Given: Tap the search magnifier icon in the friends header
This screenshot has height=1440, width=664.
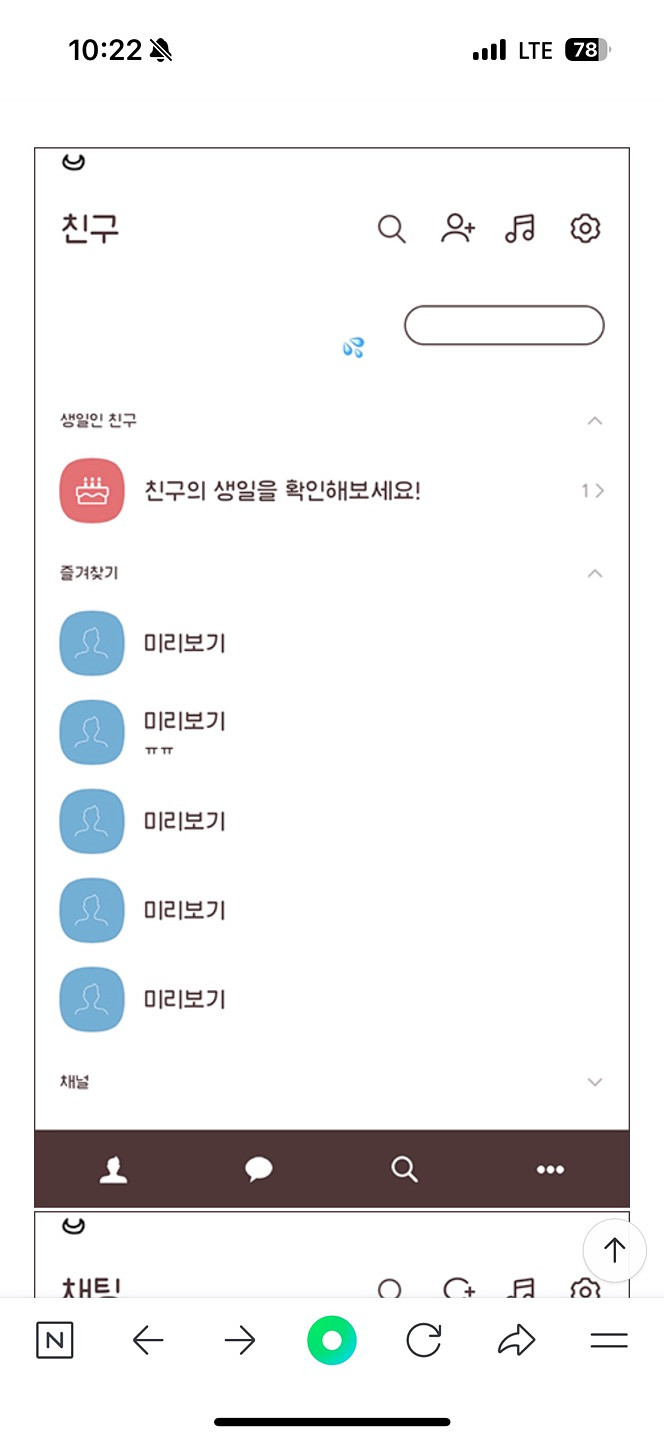Looking at the screenshot, I should [391, 229].
